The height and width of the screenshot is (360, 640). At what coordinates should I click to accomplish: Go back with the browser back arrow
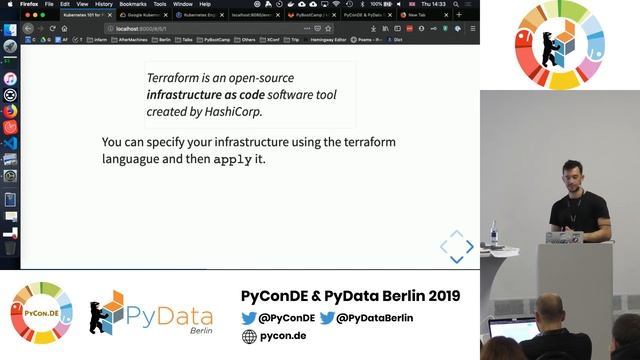[28, 29]
